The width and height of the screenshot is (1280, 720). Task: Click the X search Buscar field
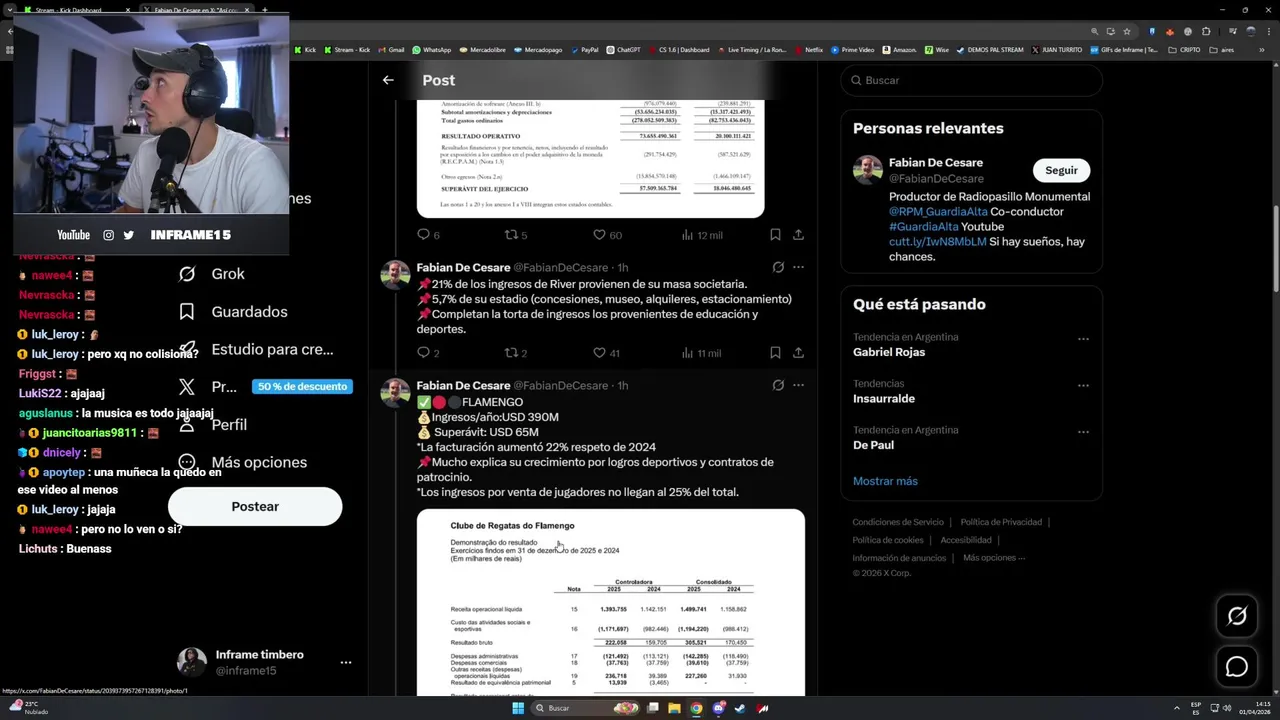click(x=971, y=80)
